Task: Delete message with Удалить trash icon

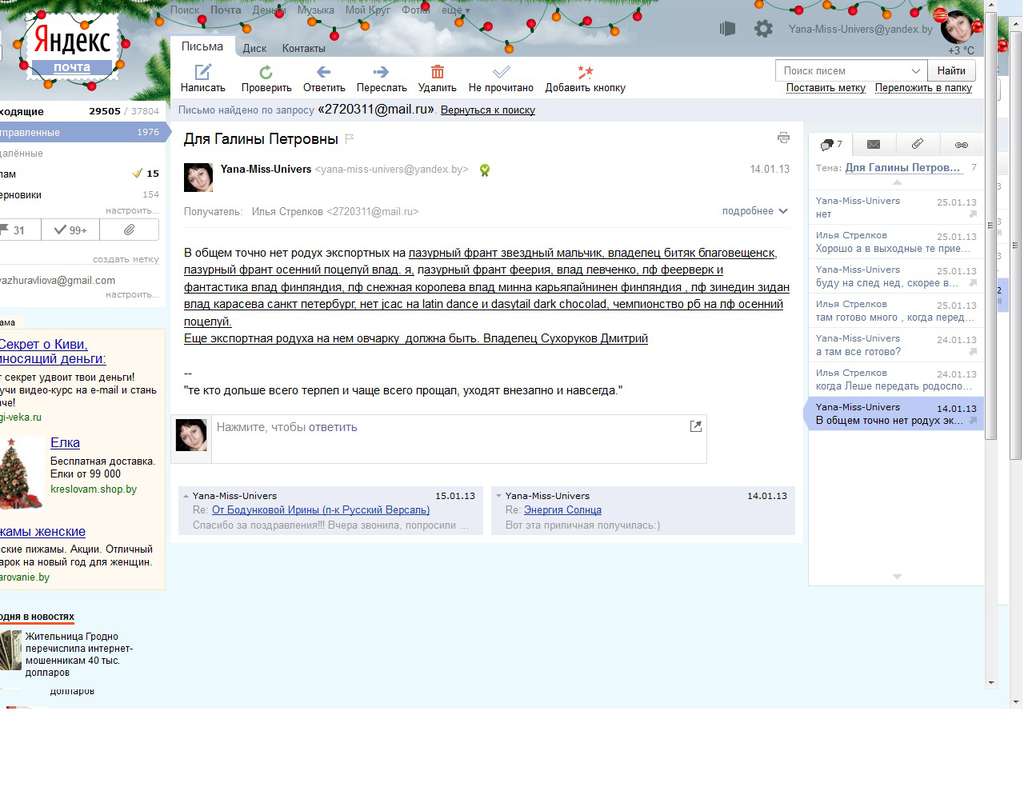Action: [437, 78]
